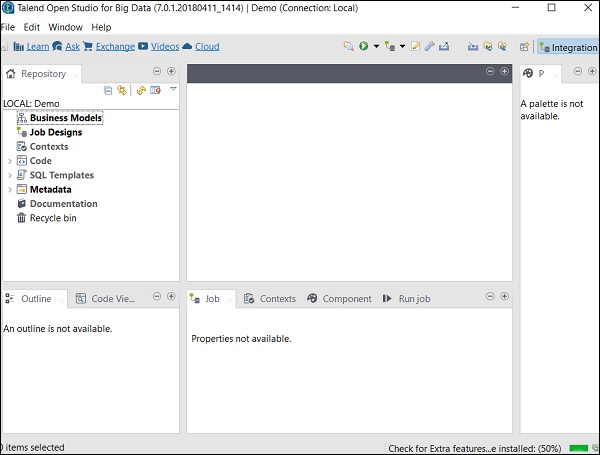
Task: Expand the Metadata tree node
Action: (10, 189)
